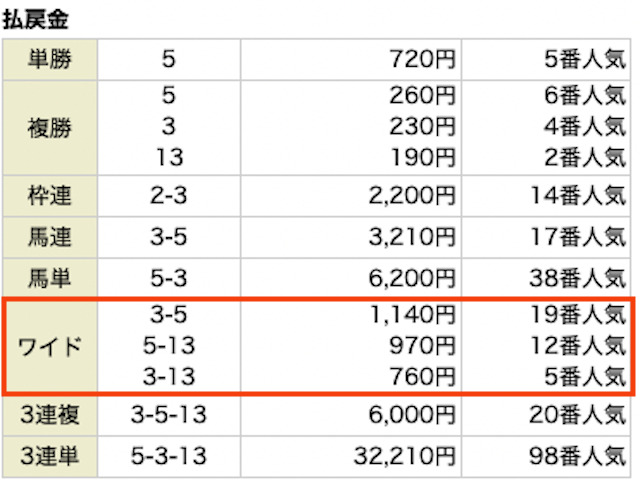Viewport: 640px width, 480px height.
Task: Click the 払戻金 heading
Action: (x=36, y=18)
